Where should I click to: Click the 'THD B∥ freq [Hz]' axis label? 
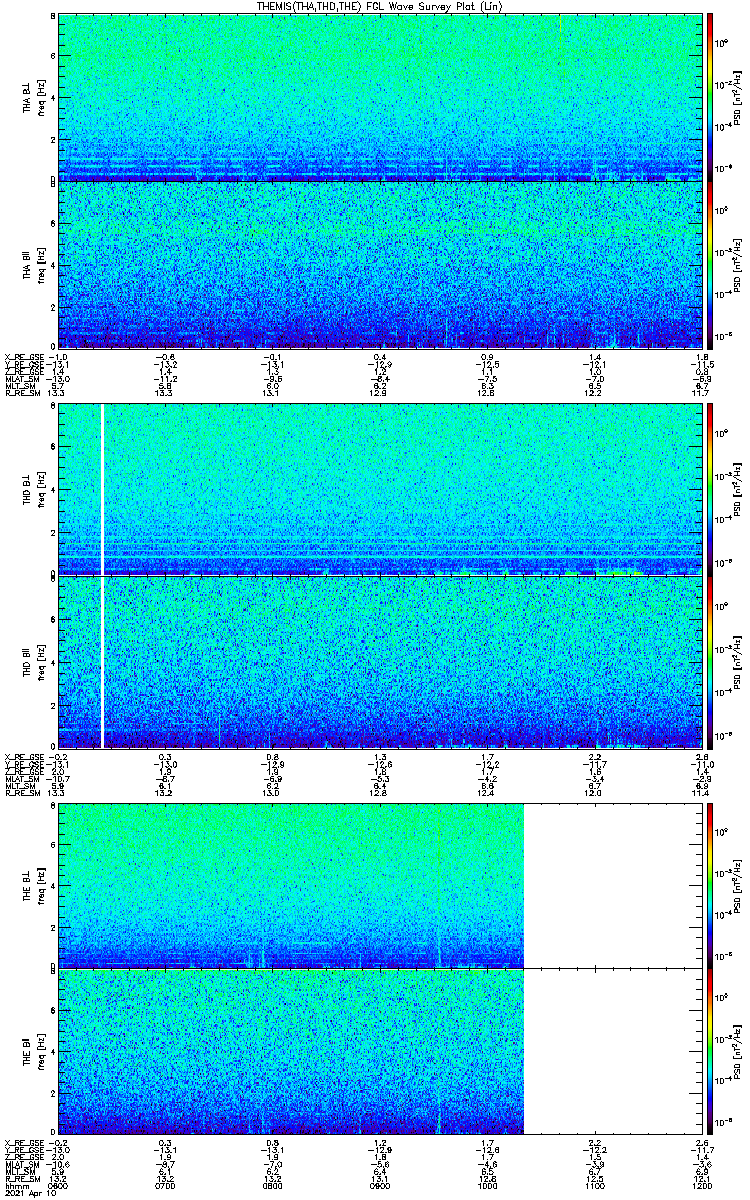tap(33, 661)
